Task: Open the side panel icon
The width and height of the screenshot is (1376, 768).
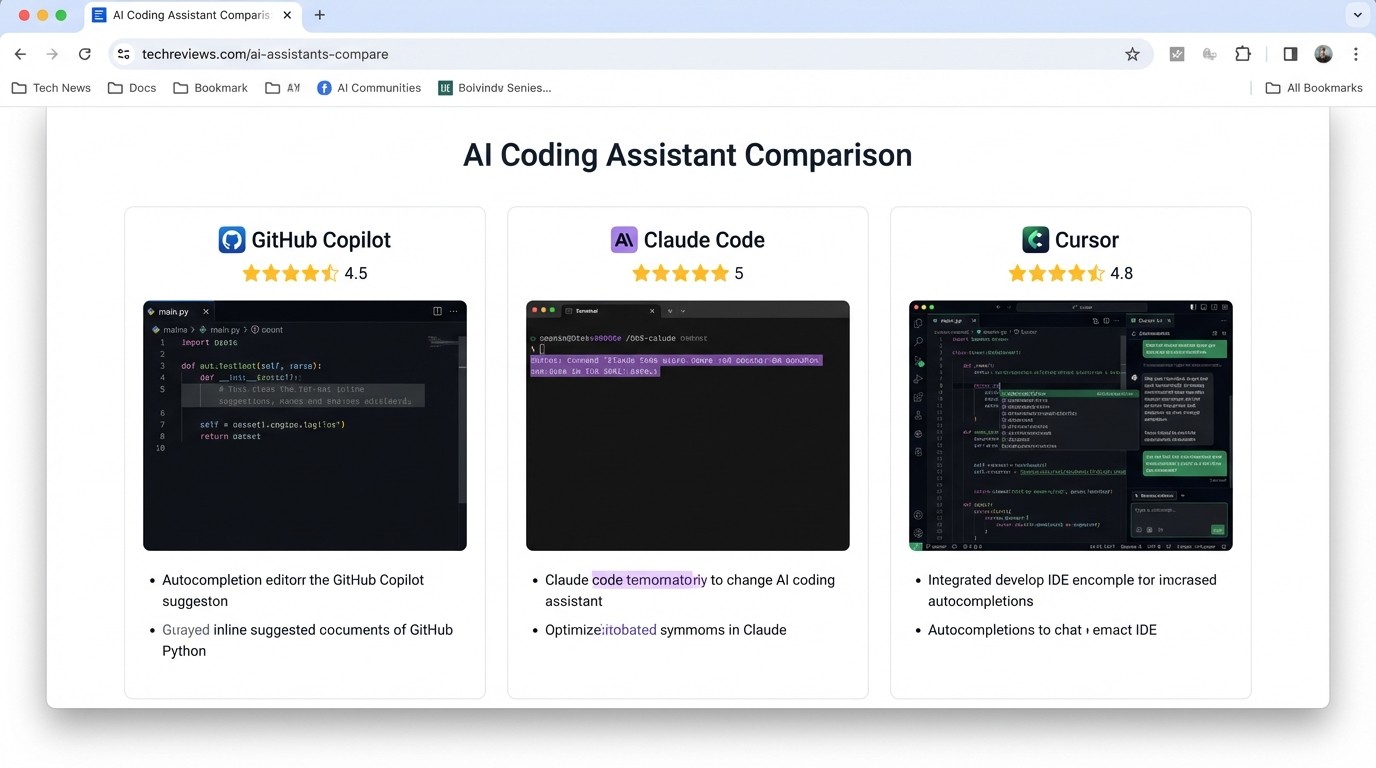Action: (1290, 54)
